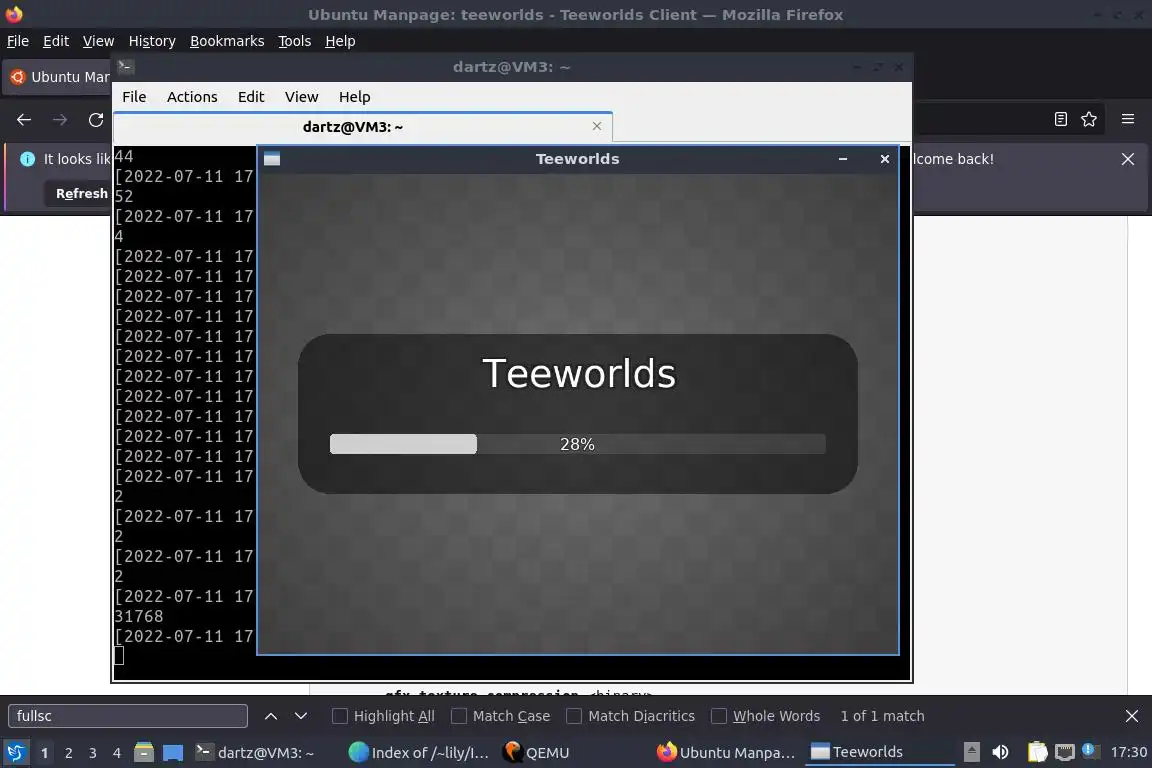The width and height of the screenshot is (1152, 768).
Task: Open the clipboard manager tray icon
Action: pyautogui.click(x=1037, y=752)
